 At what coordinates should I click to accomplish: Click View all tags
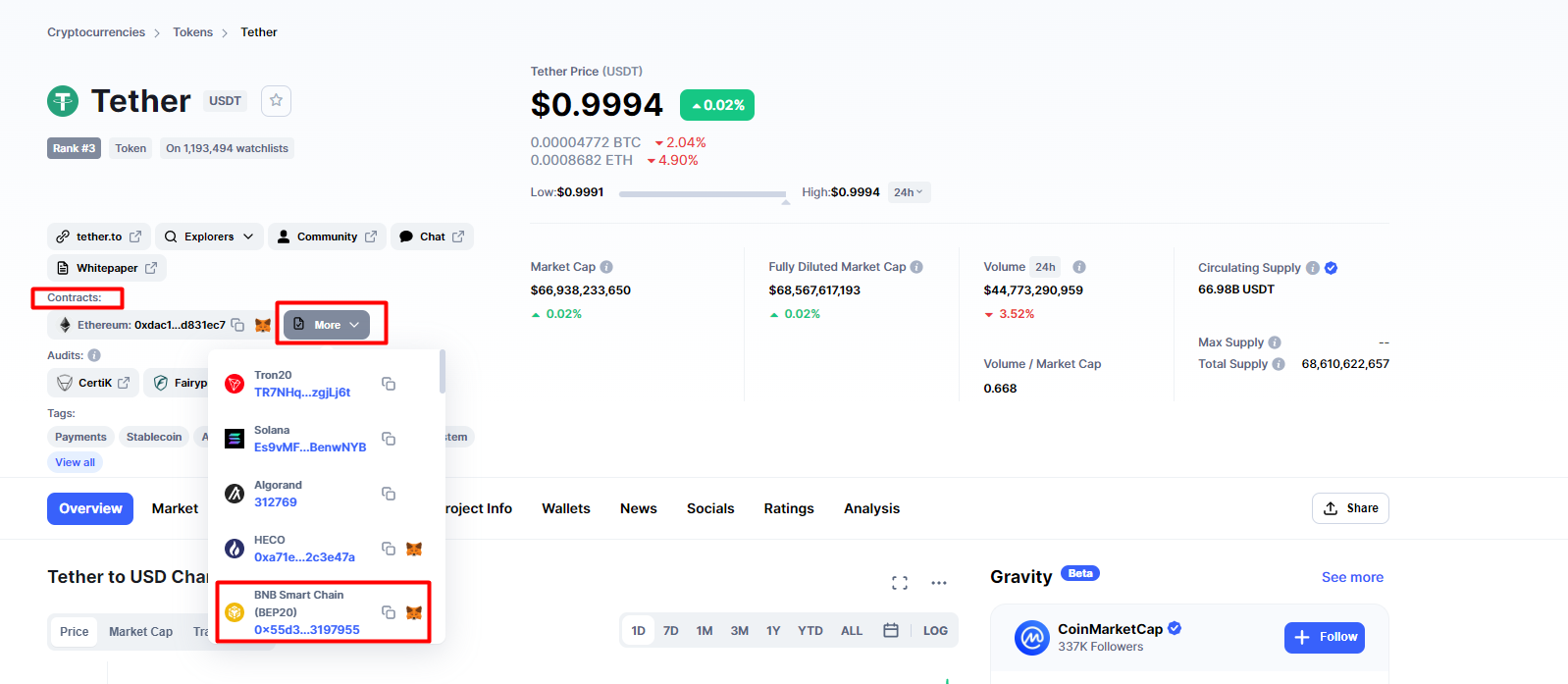tap(75, 462)
